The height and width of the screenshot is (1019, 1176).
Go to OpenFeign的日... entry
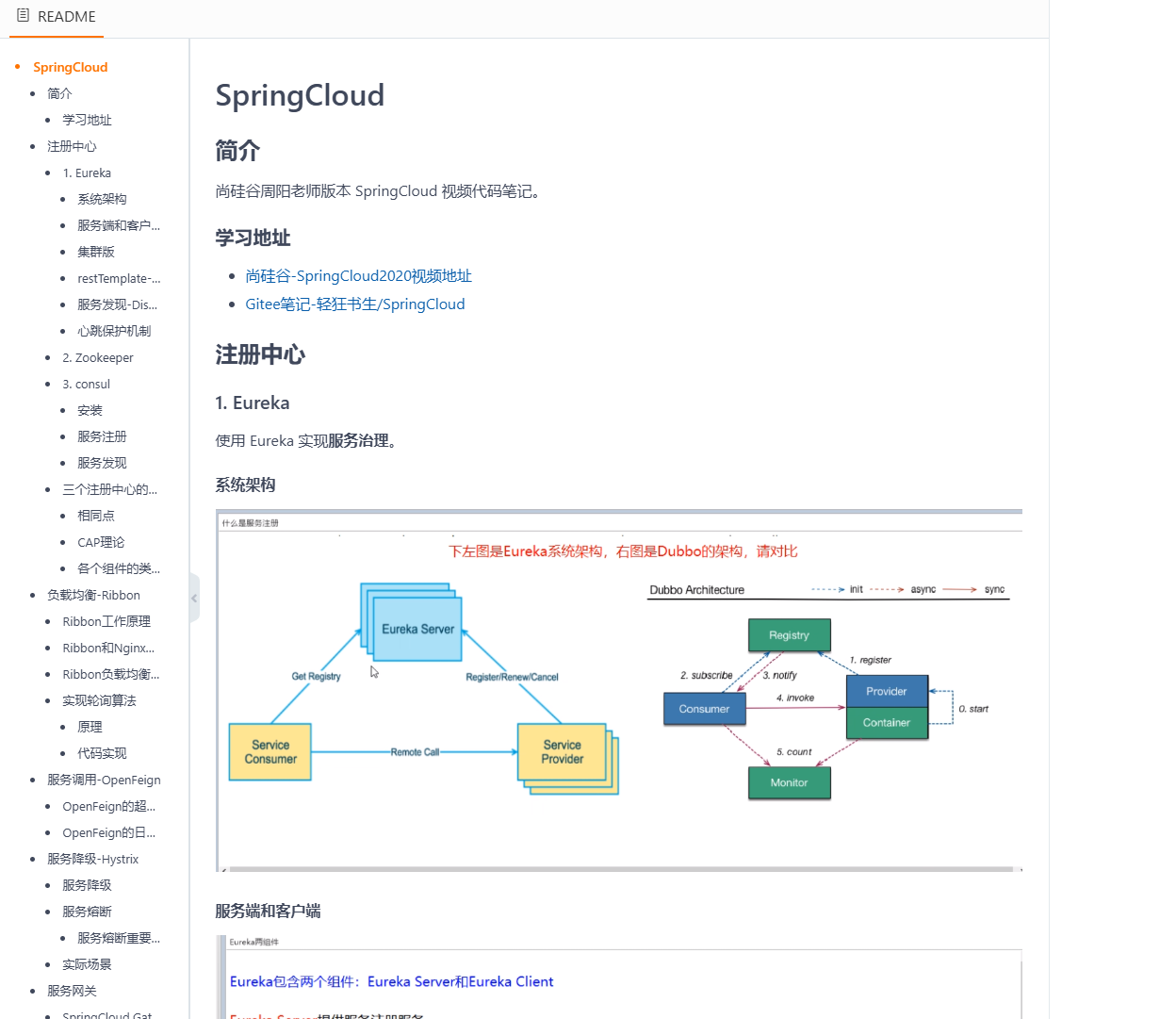pyautogui.click(x=108, y=832)
